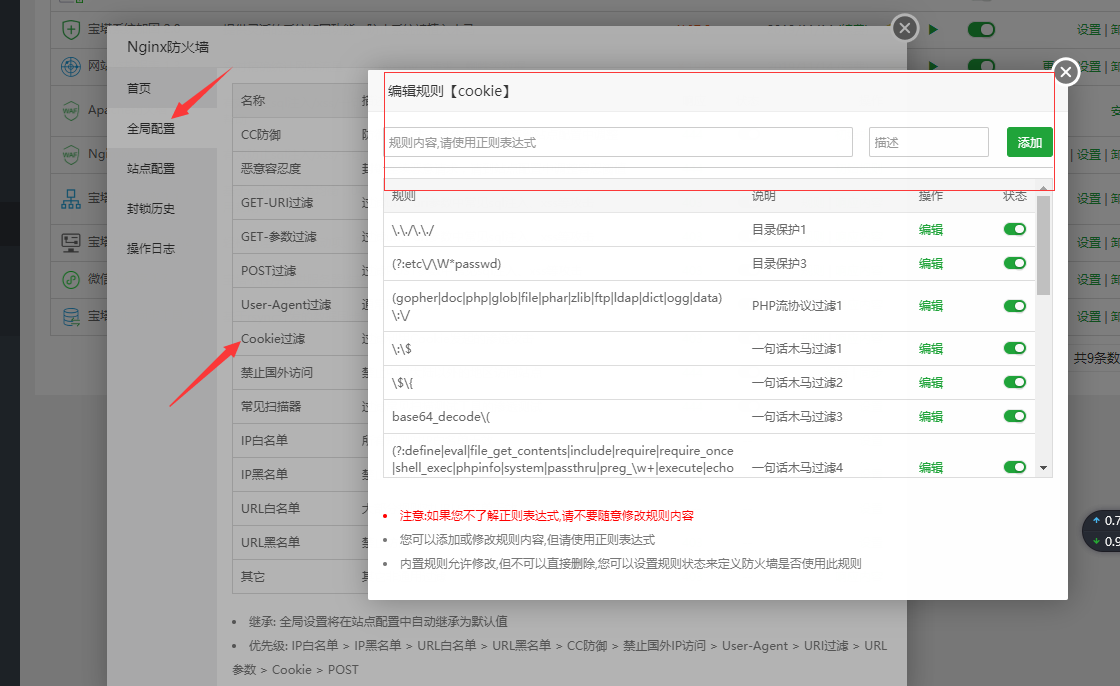Screen dimensions: 1120x686
Task: Click the GET-参数过滤 row
Action: point(300,237)
